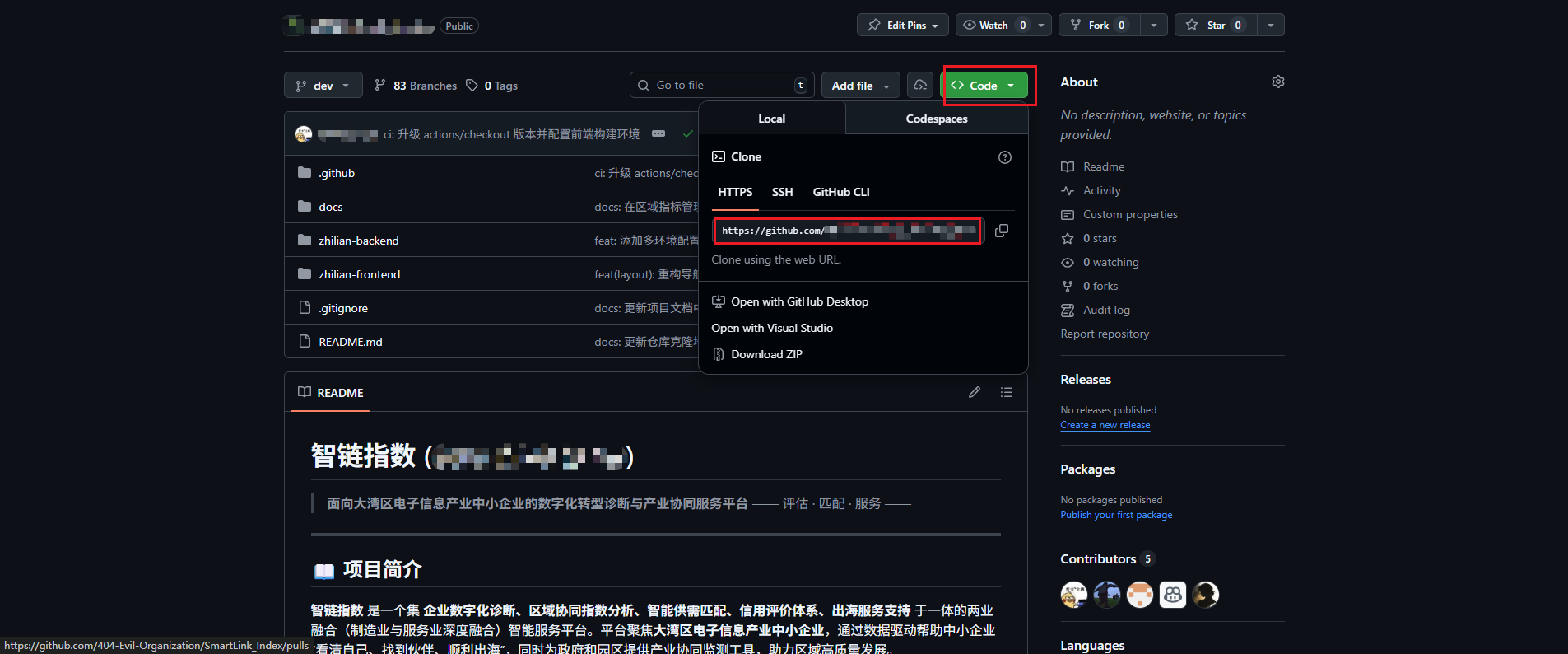The image size is (1568, 654).
Task: Copy the HTTPS clone URL to clipboard
Action: (1001, 231)
